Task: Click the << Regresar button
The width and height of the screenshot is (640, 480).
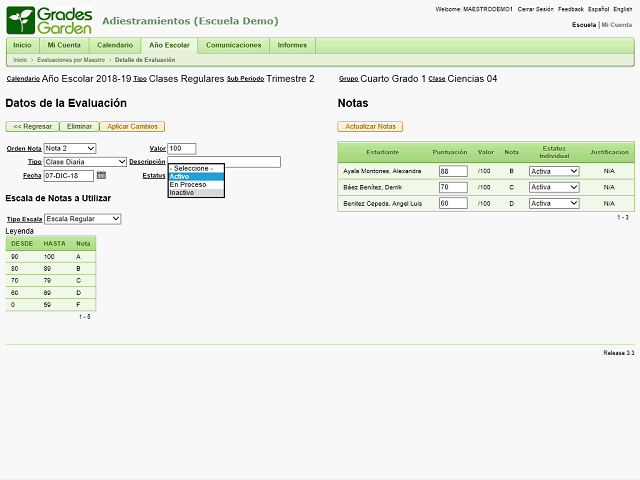Action: [x=33, y=127]
